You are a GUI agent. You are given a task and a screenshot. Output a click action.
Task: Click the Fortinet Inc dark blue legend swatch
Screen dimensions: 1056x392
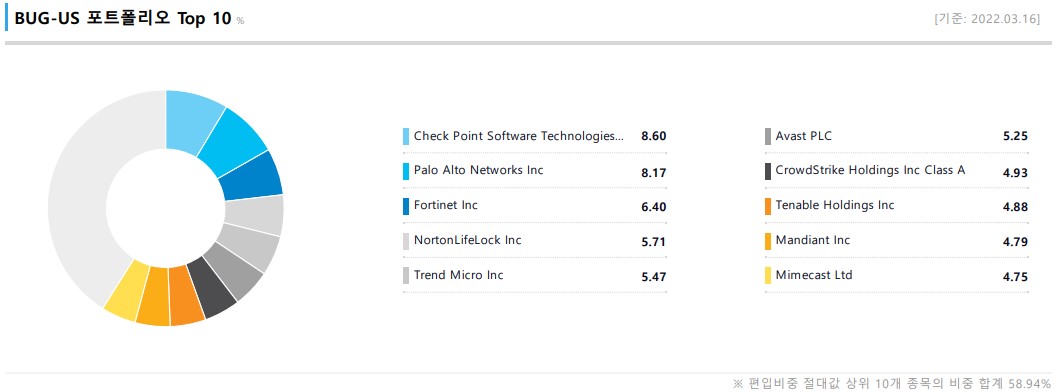coord(406,207)
